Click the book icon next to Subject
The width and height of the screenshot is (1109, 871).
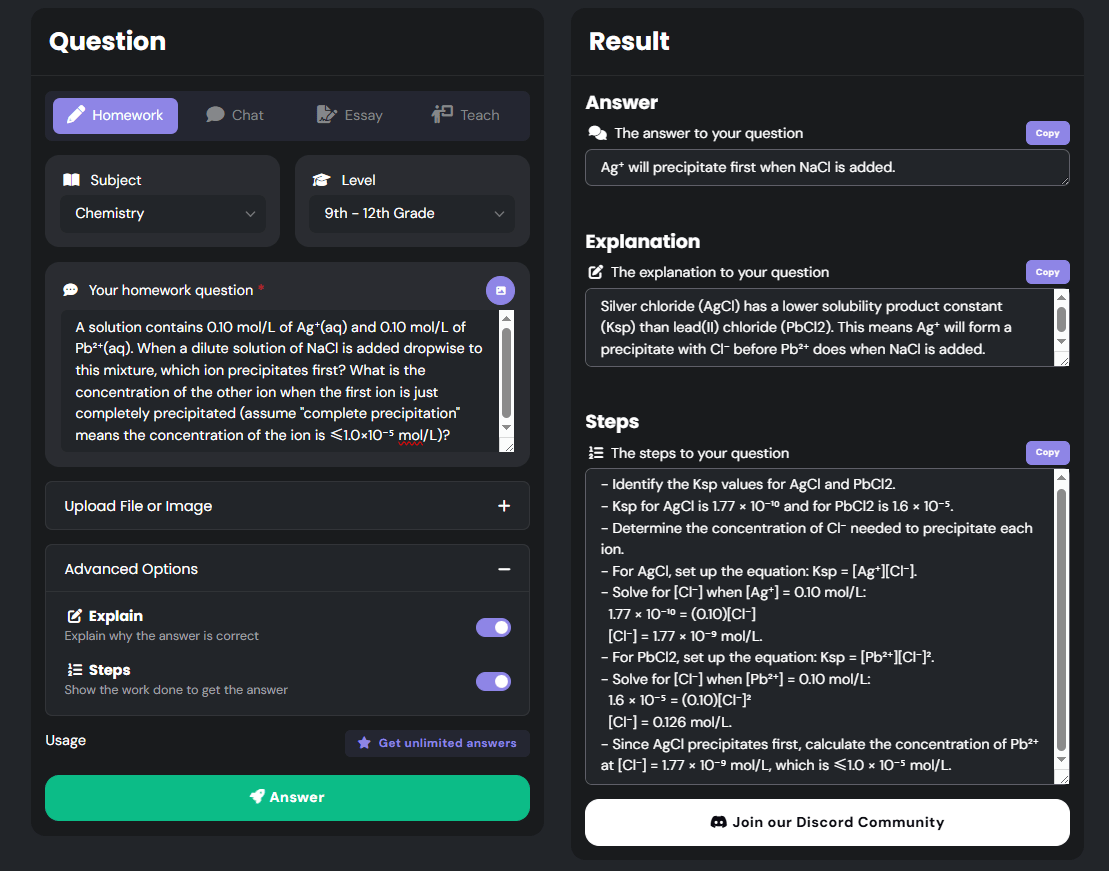click(71, 179)
